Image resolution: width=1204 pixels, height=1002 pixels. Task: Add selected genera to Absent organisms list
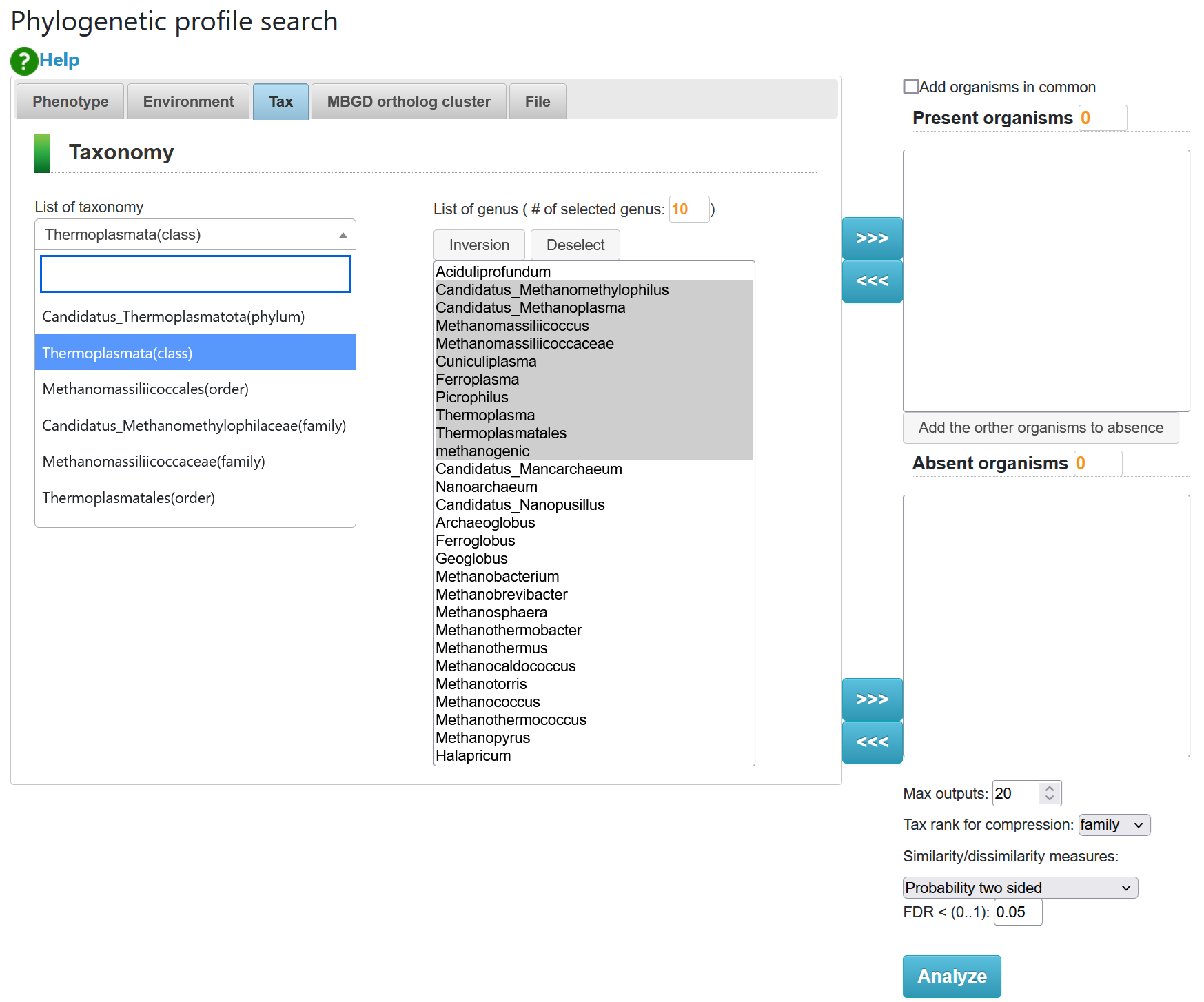[872, 699]
